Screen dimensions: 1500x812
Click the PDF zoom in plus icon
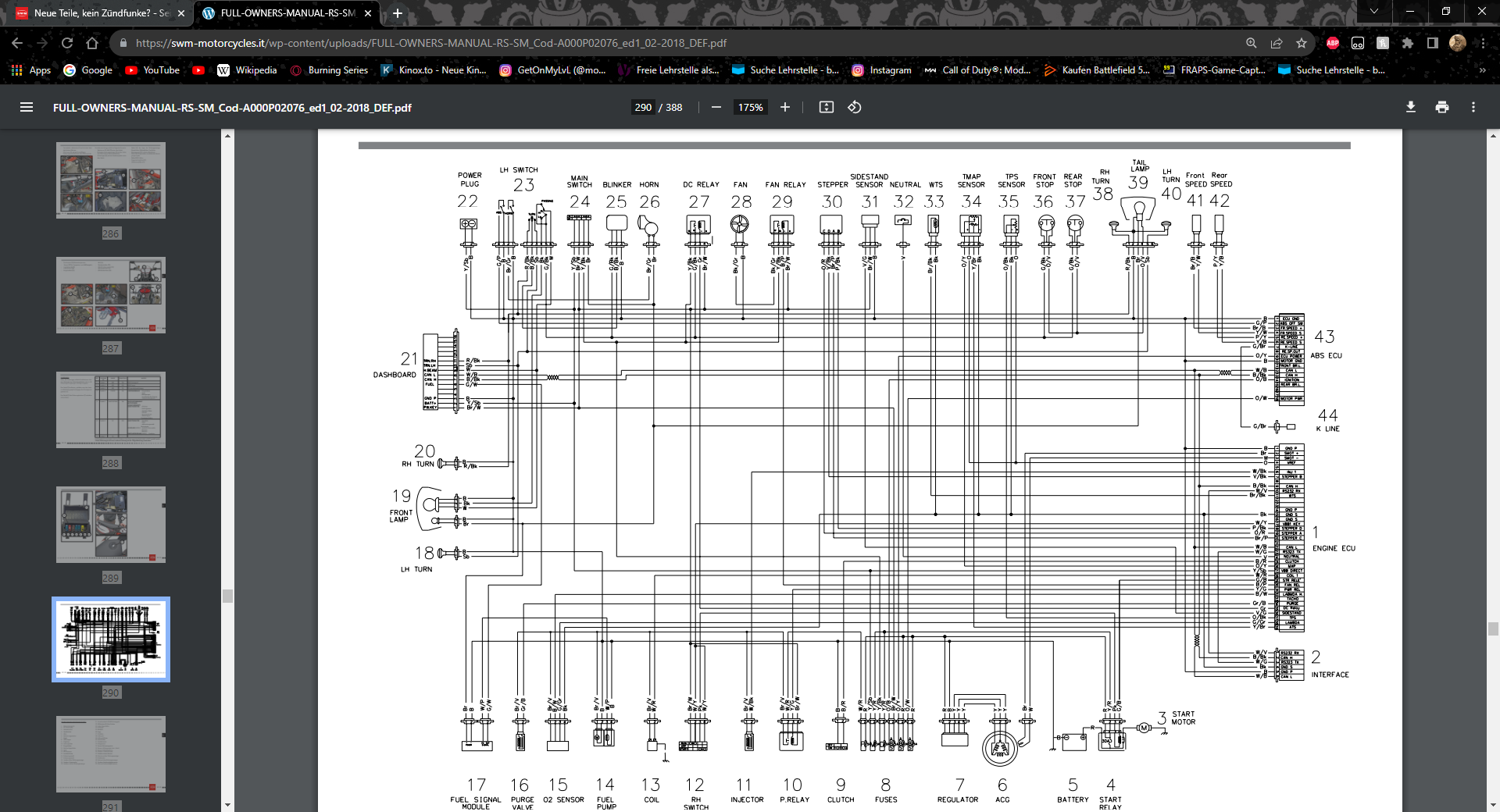click(785, 108)
